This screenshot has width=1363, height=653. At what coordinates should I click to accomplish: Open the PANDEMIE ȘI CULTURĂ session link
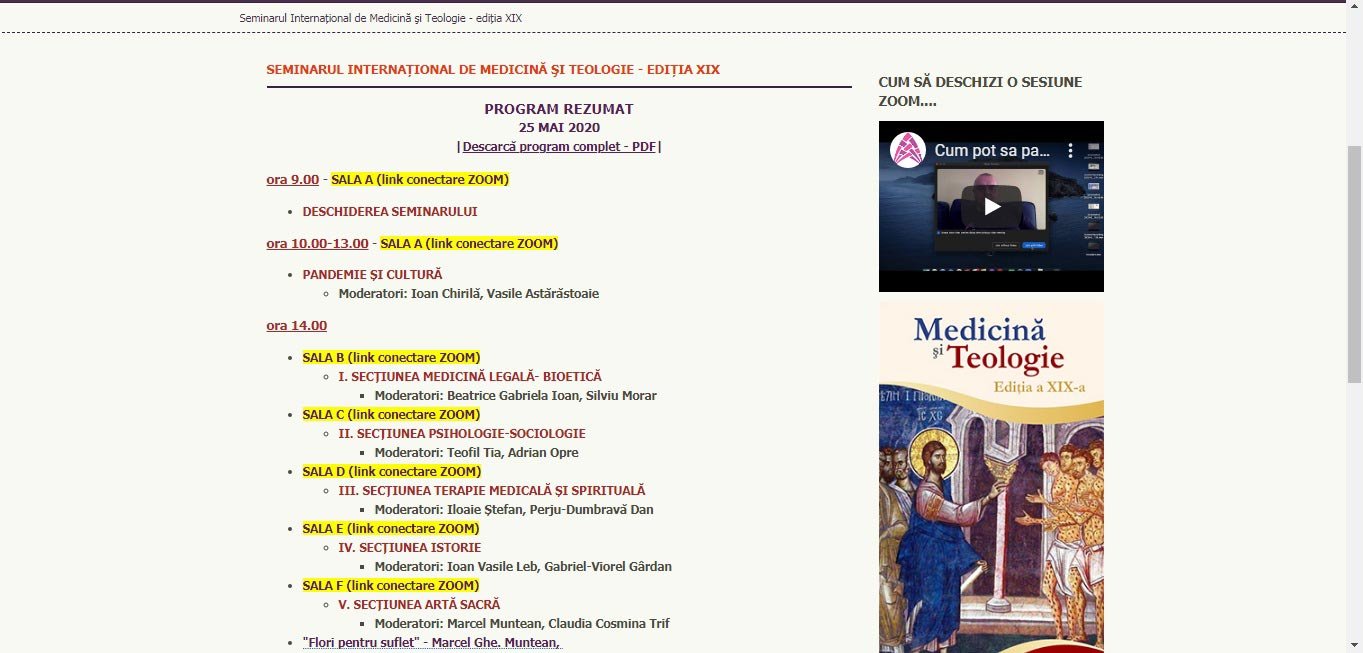373,274
